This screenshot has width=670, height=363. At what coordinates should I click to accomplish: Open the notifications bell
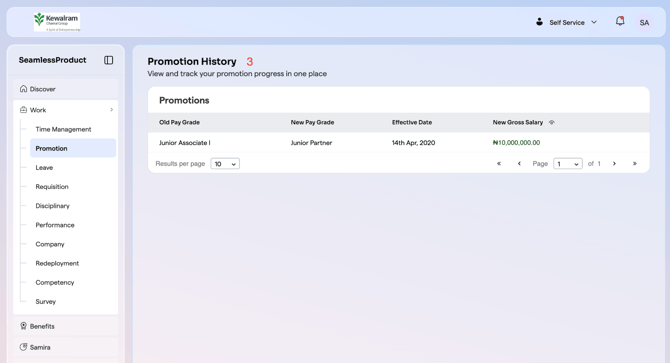(620, 21)
